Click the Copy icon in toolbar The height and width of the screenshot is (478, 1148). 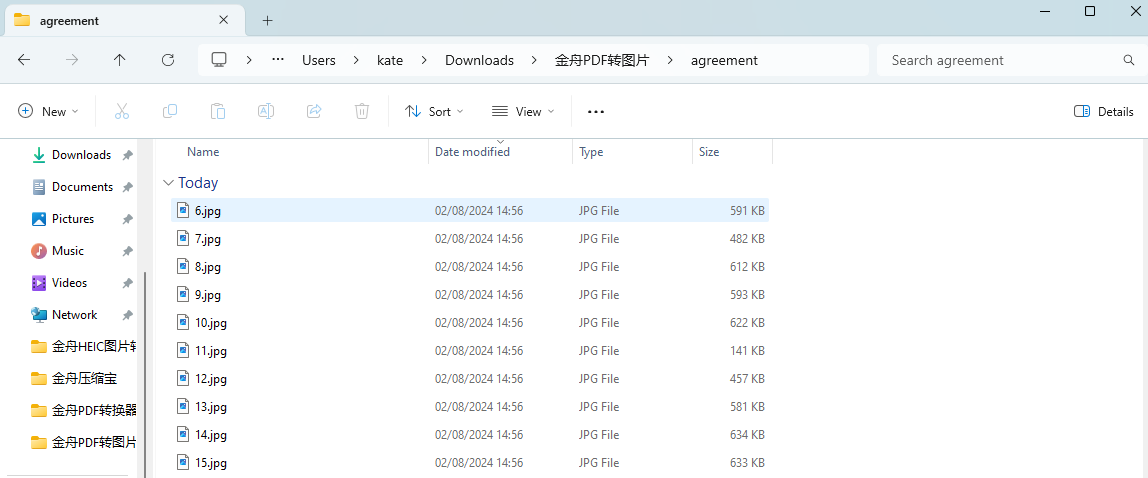[x=170, y=112]
